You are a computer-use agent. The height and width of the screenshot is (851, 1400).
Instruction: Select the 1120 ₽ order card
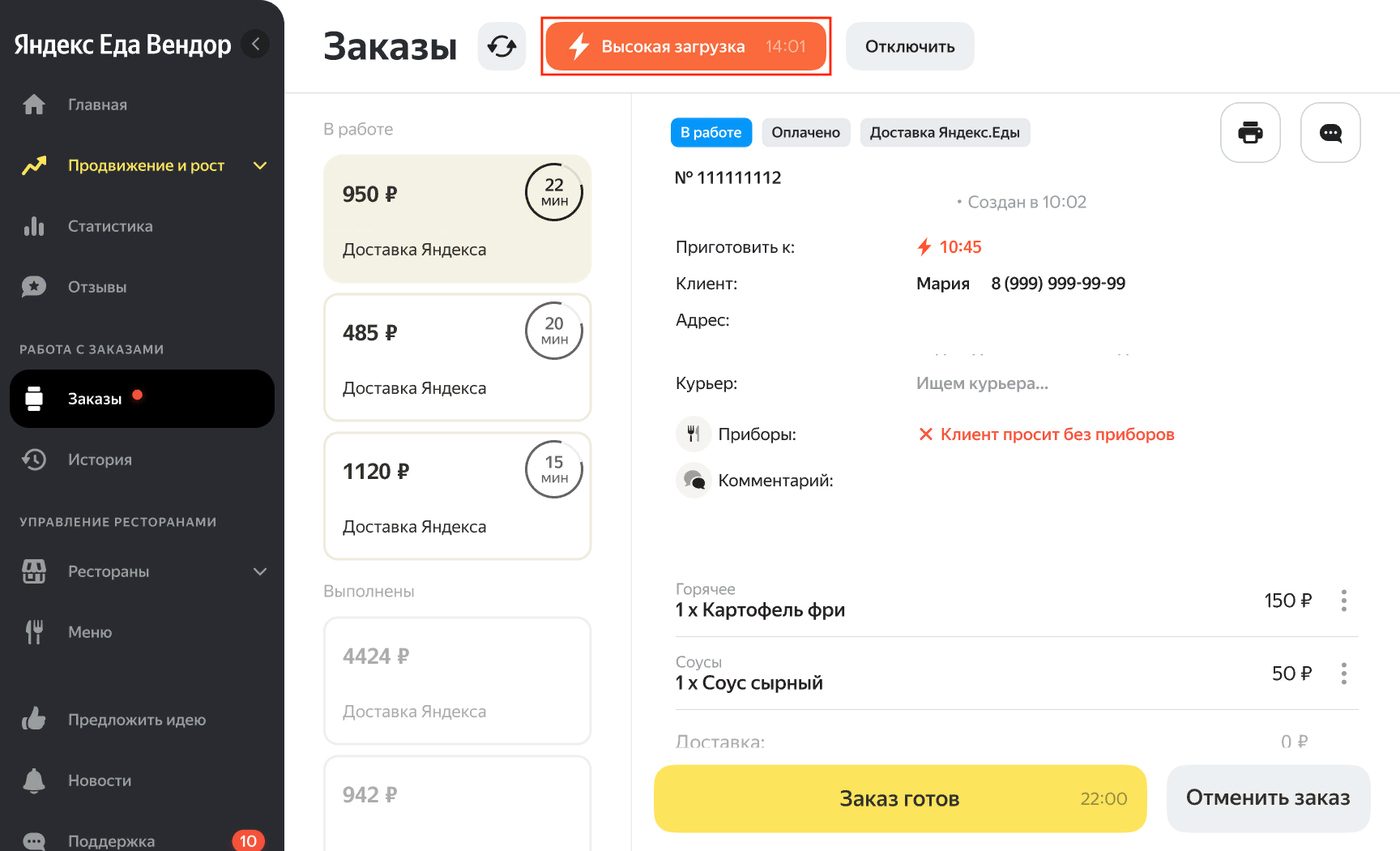pyautogui.click(x=457, y=496)
